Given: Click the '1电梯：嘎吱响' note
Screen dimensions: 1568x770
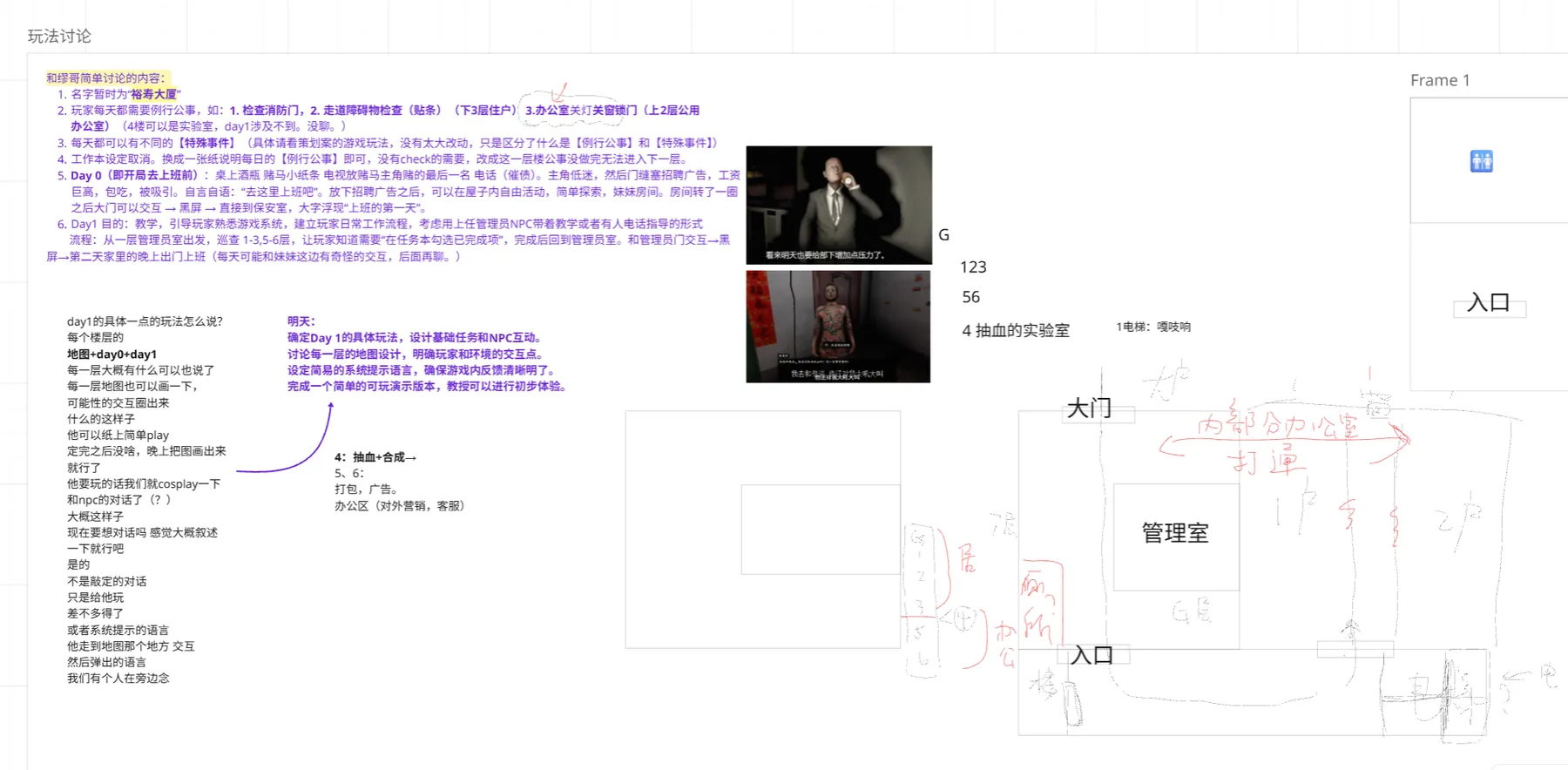Looking at the screenshot, I should [1153, 327].
